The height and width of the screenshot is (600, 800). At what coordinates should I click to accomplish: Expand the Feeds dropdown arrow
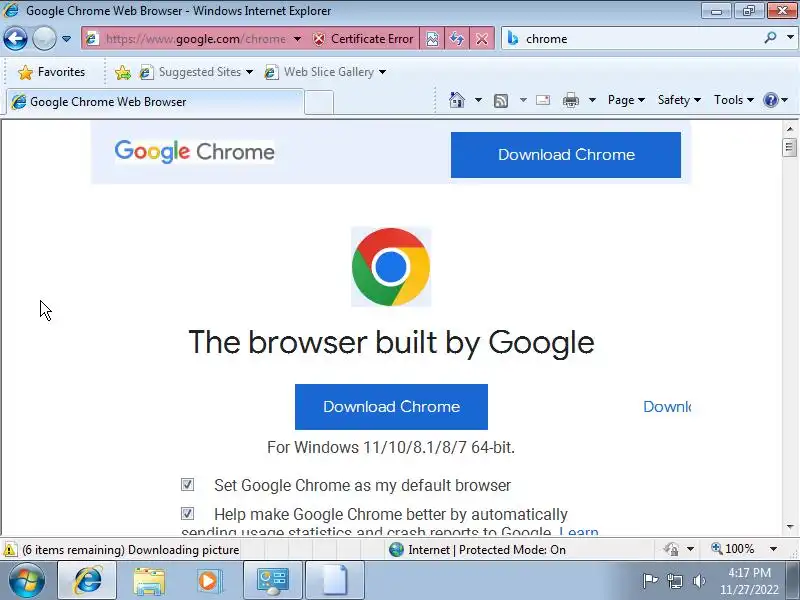pos(523,100)
